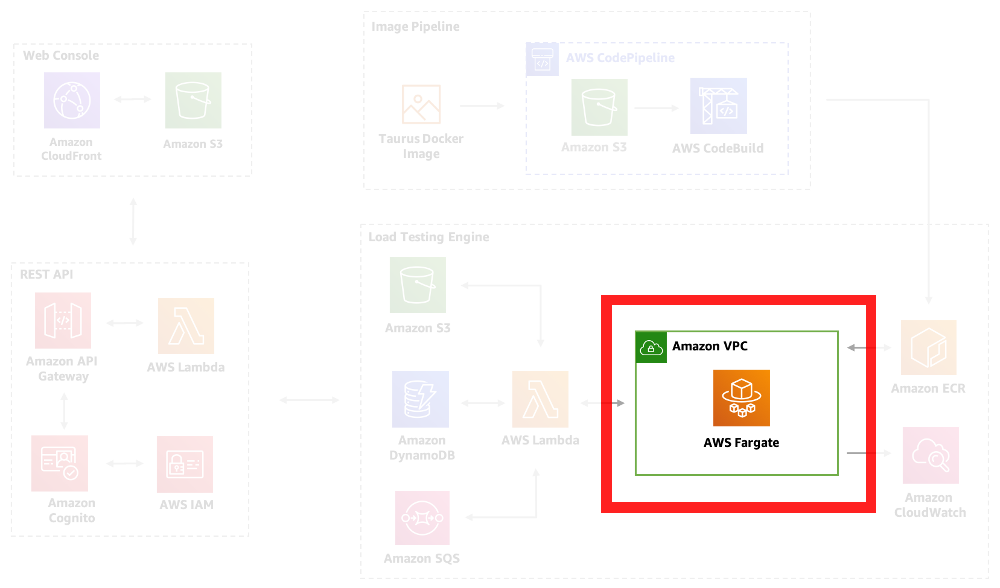Click the "Load Testing Engine" group title
Viewport: 1000px width, 588px height.
pyautogui.click(x=429, y=237)
